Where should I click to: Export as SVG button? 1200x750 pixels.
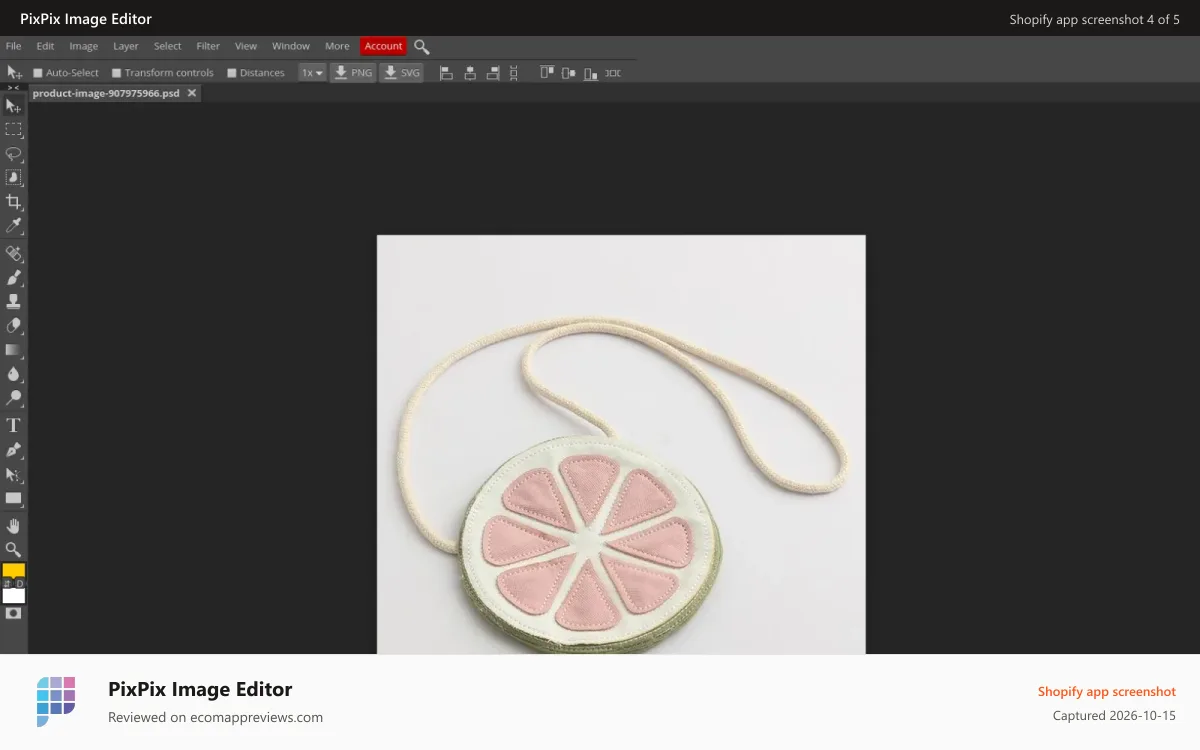point(401,73)
